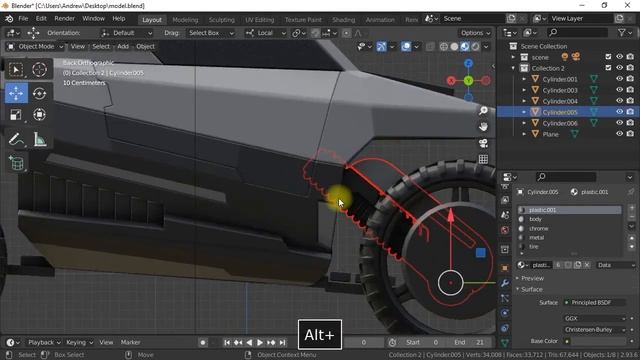The height and width of the screenshot is (360, 640).
Task: Choose the Scale tool
Action: point(16,115)
